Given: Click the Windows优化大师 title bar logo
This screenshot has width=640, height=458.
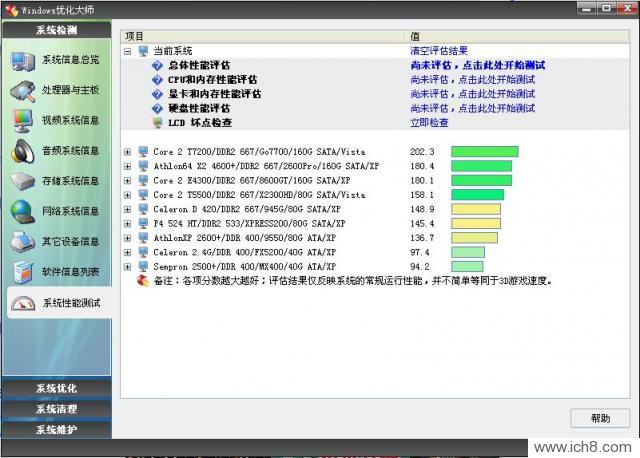Looking at the screenshot, I should (12, 10).
